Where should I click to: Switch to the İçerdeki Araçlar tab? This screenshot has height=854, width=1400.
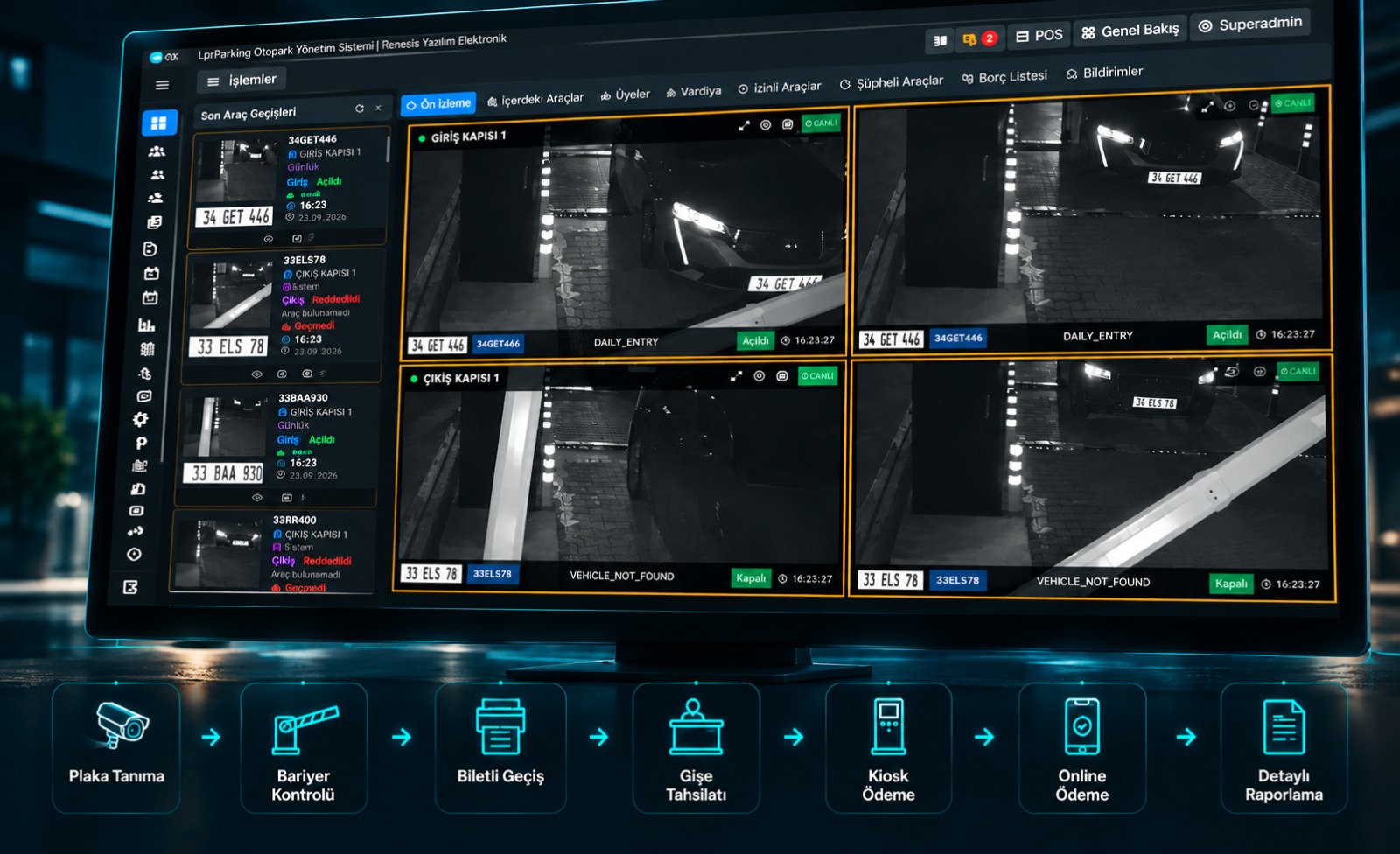pos(535,99)
